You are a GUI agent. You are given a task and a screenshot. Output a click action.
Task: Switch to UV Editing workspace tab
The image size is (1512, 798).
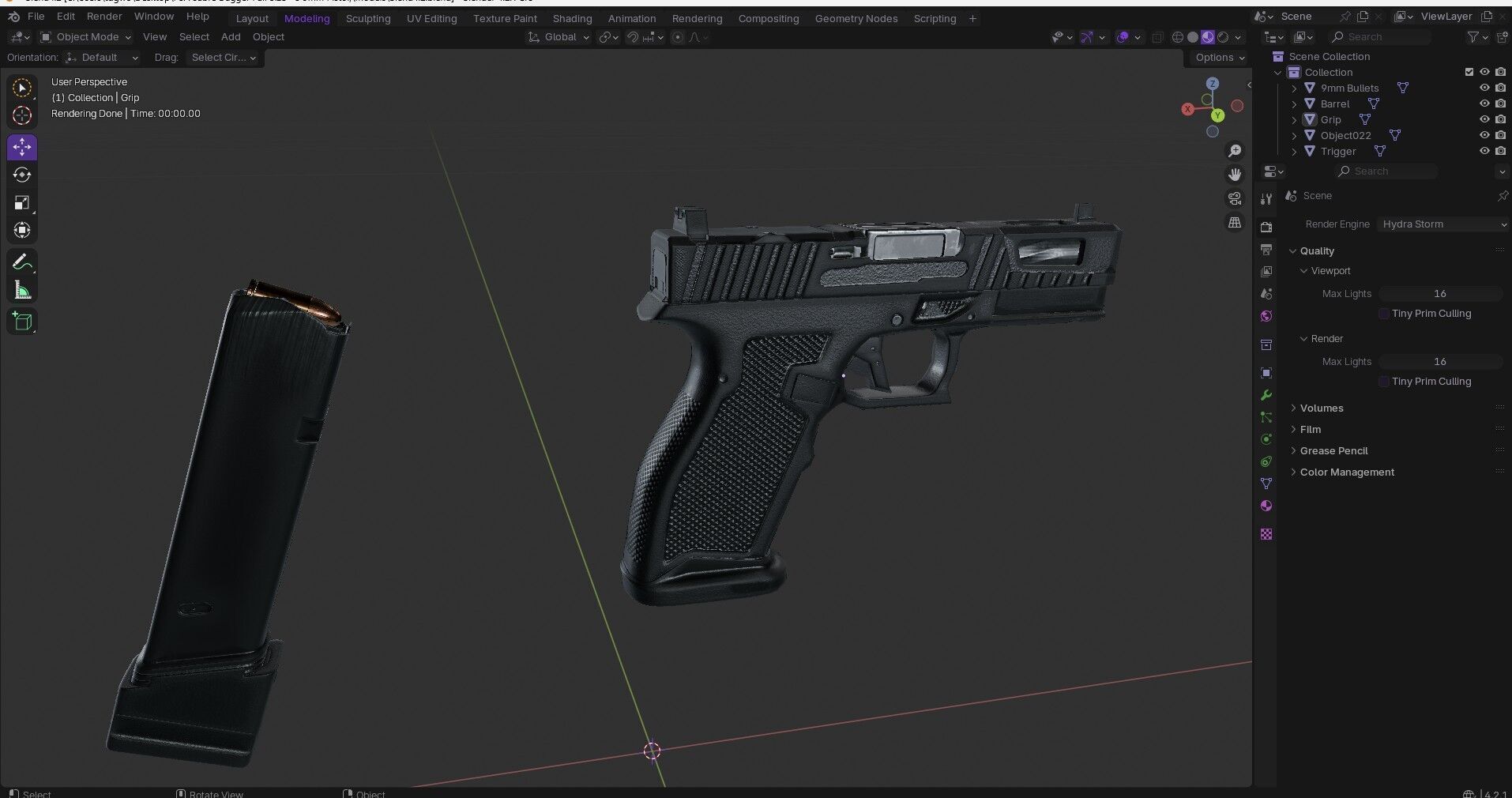[431, 18]
